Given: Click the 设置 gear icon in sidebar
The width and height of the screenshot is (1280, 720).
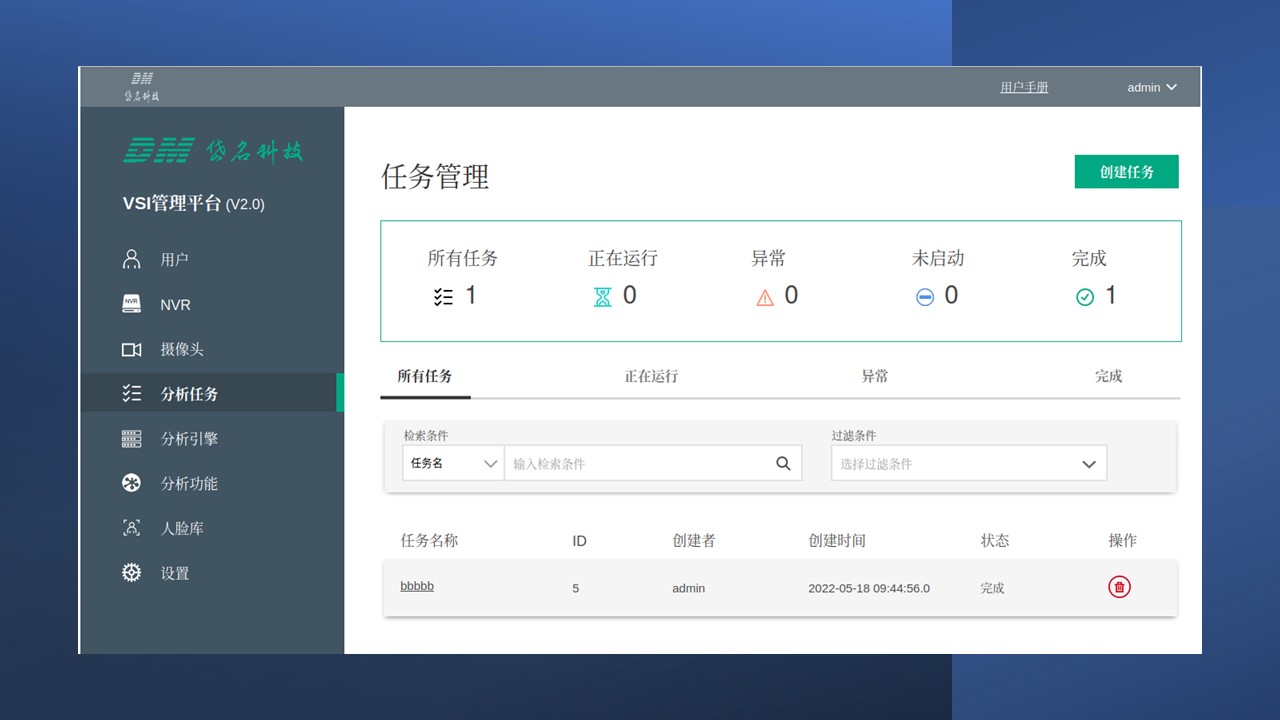Looking at the screenshot, I should [131, 573].
